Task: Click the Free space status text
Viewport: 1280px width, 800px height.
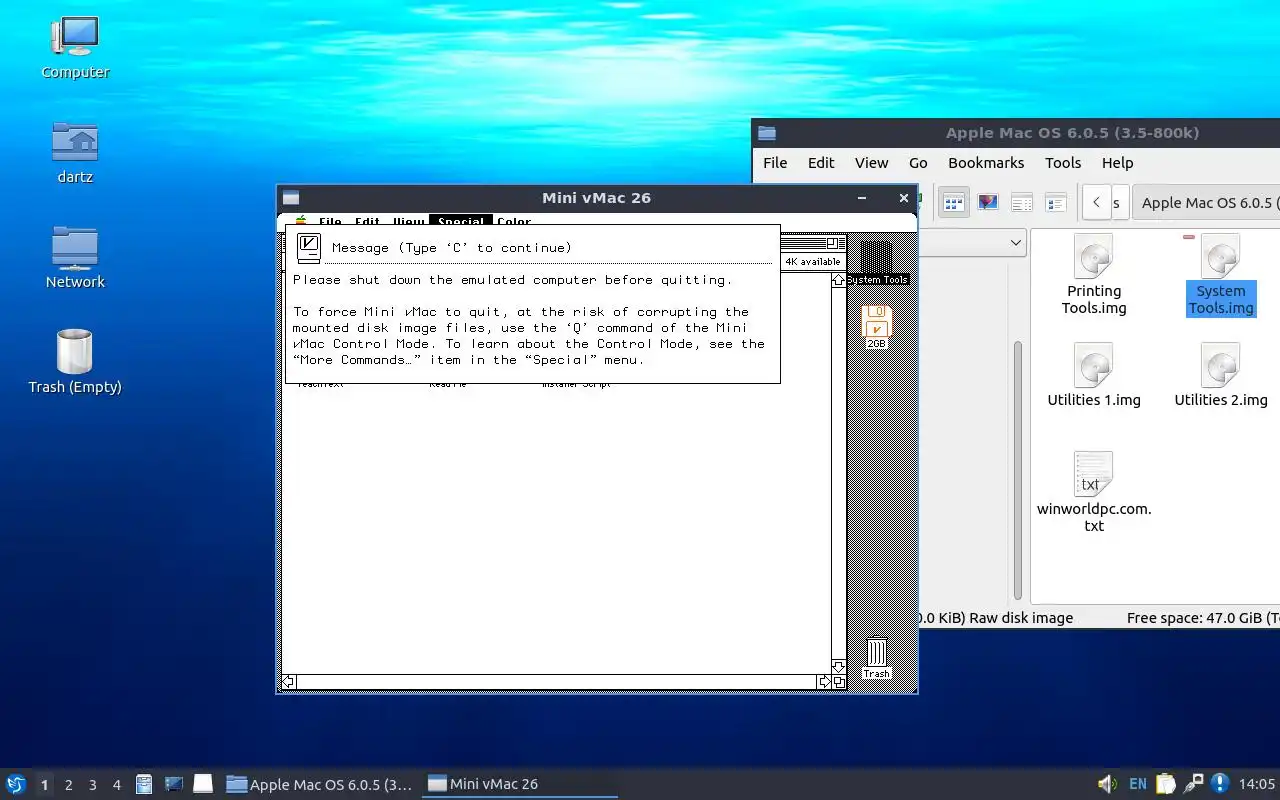Action: tap(1203, 618)
